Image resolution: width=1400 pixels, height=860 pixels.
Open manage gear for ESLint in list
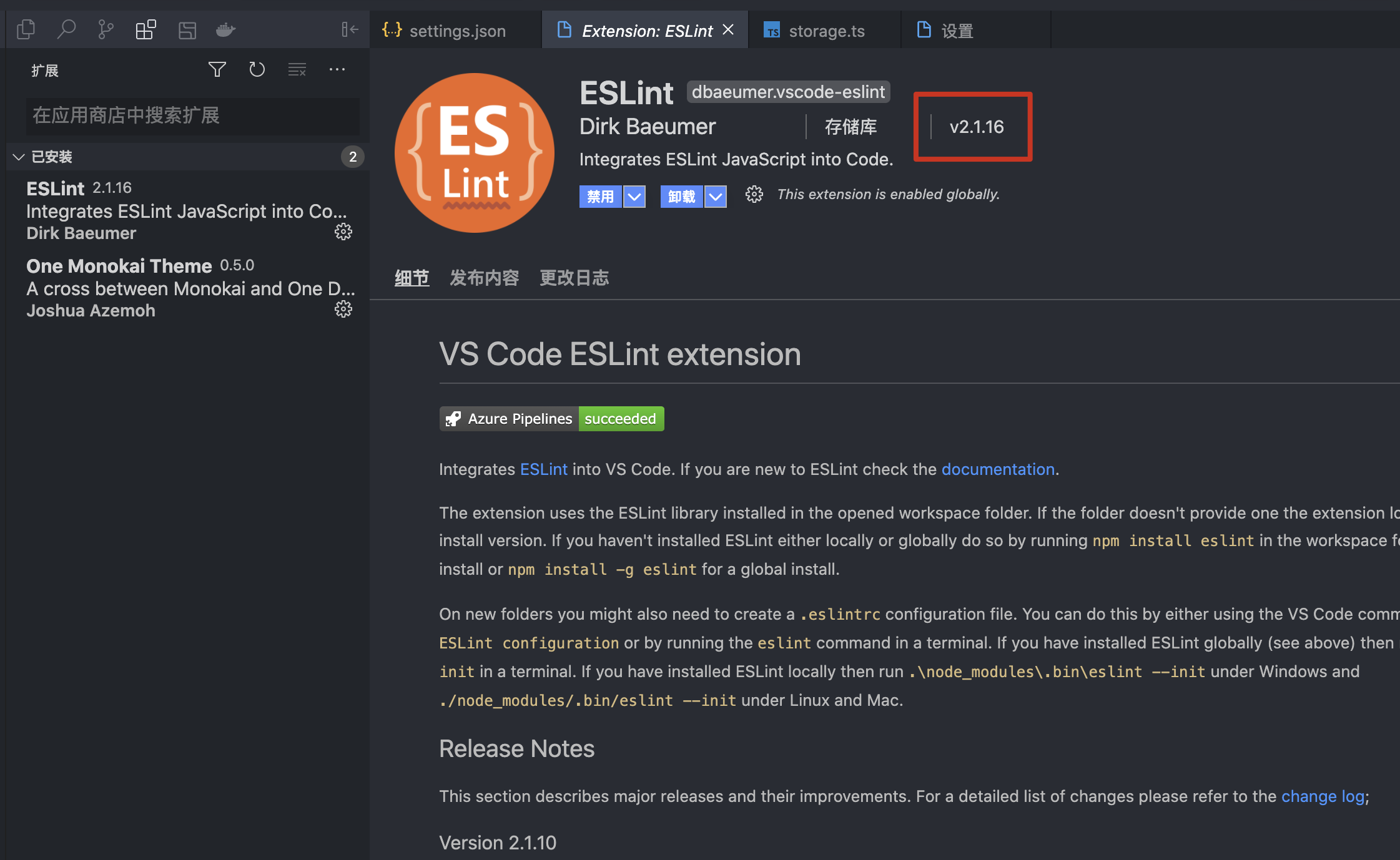click(x=343, y=232)
